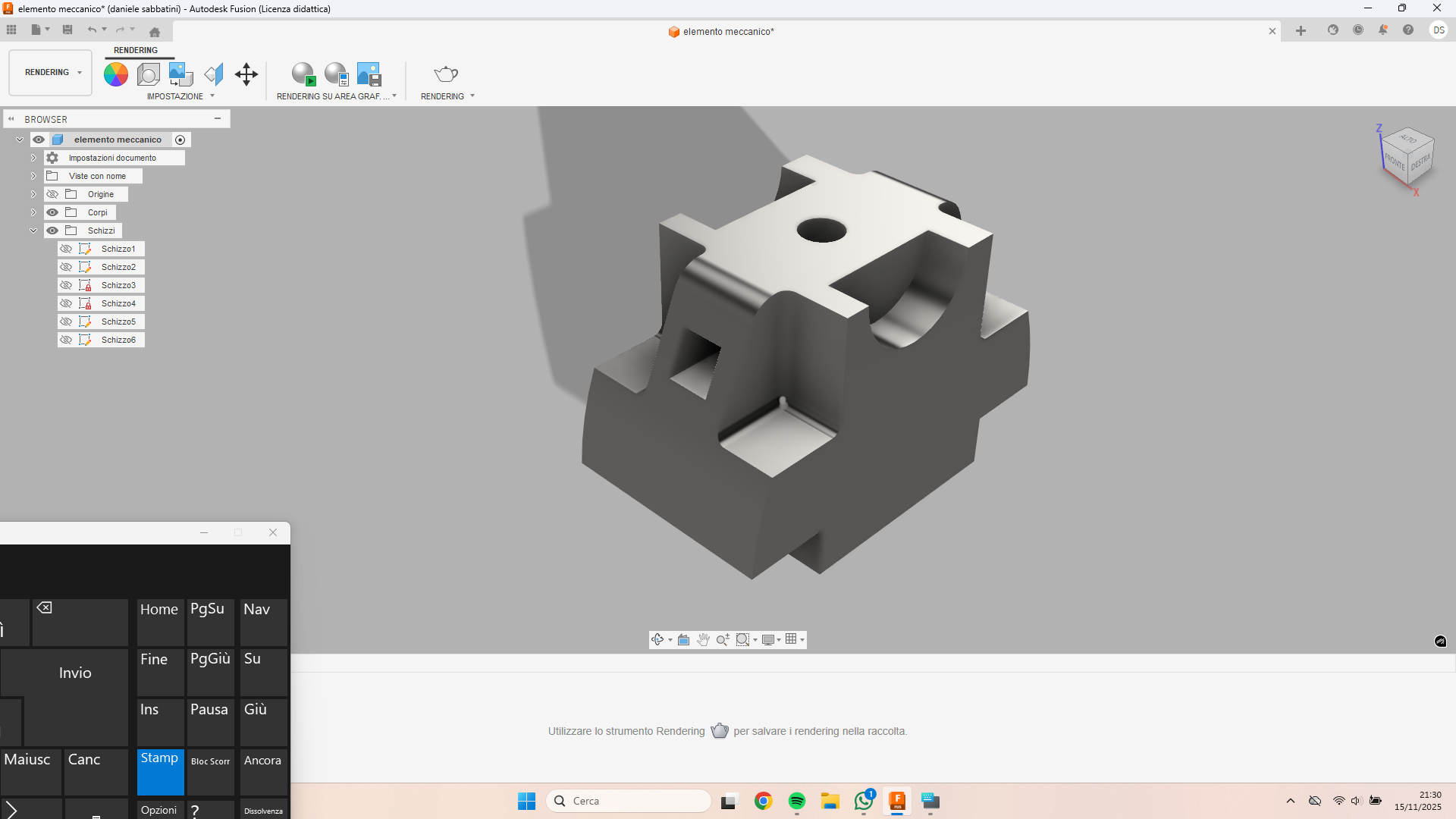
Task: Hide the Corpi folder visibility
Action: 52,212
